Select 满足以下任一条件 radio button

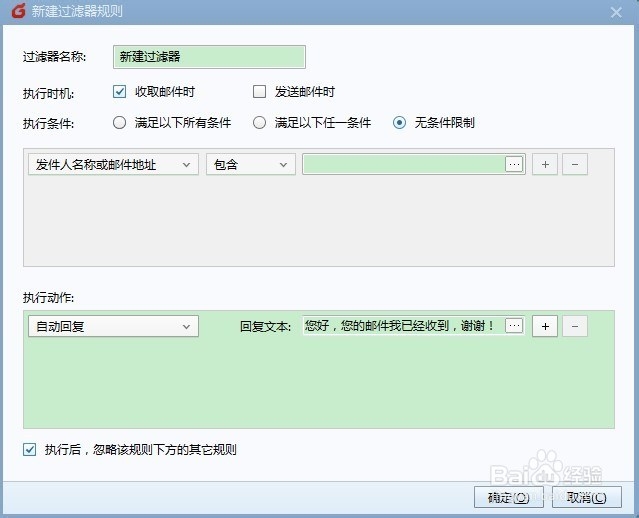click(x=260, y=123)
